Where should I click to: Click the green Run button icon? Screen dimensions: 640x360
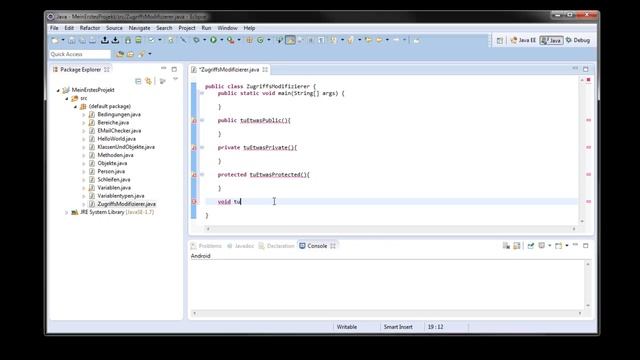point(213,40)
